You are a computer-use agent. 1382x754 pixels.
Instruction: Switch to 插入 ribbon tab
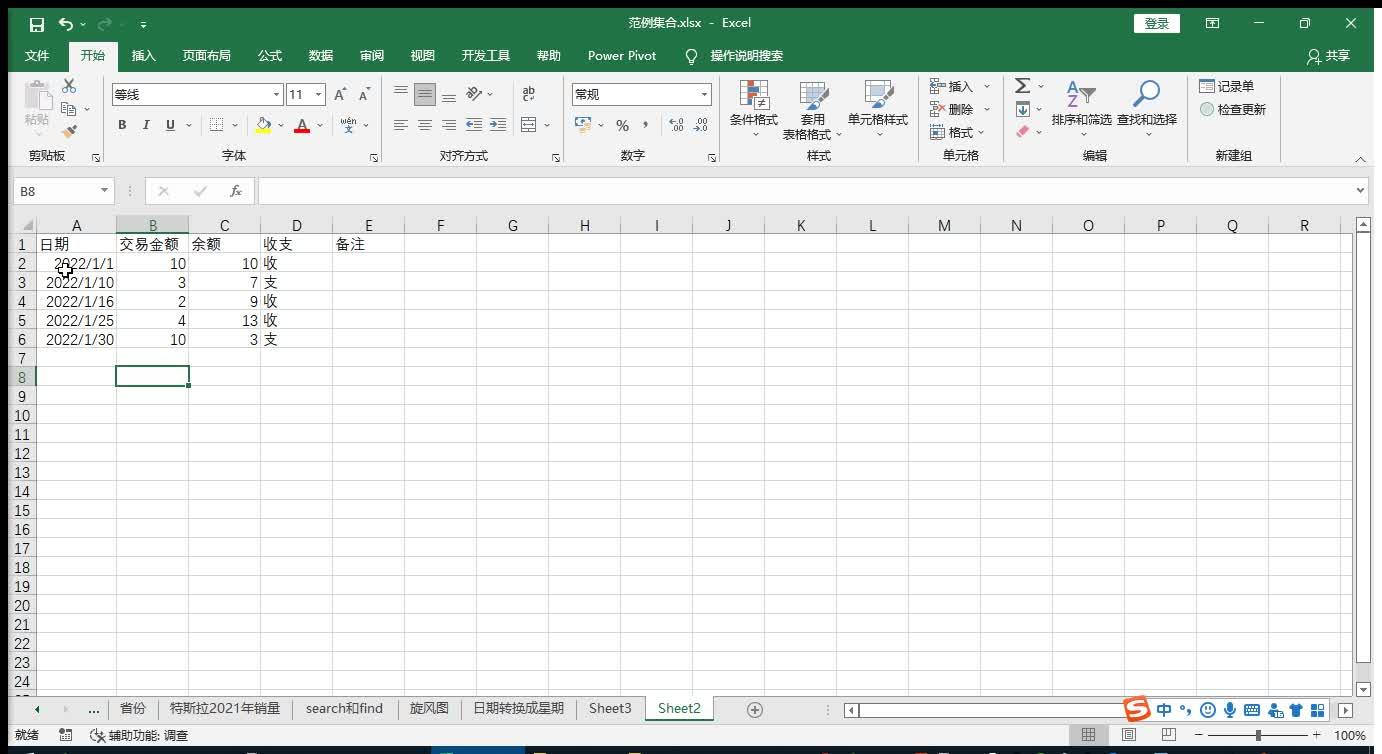click(144, 56)
